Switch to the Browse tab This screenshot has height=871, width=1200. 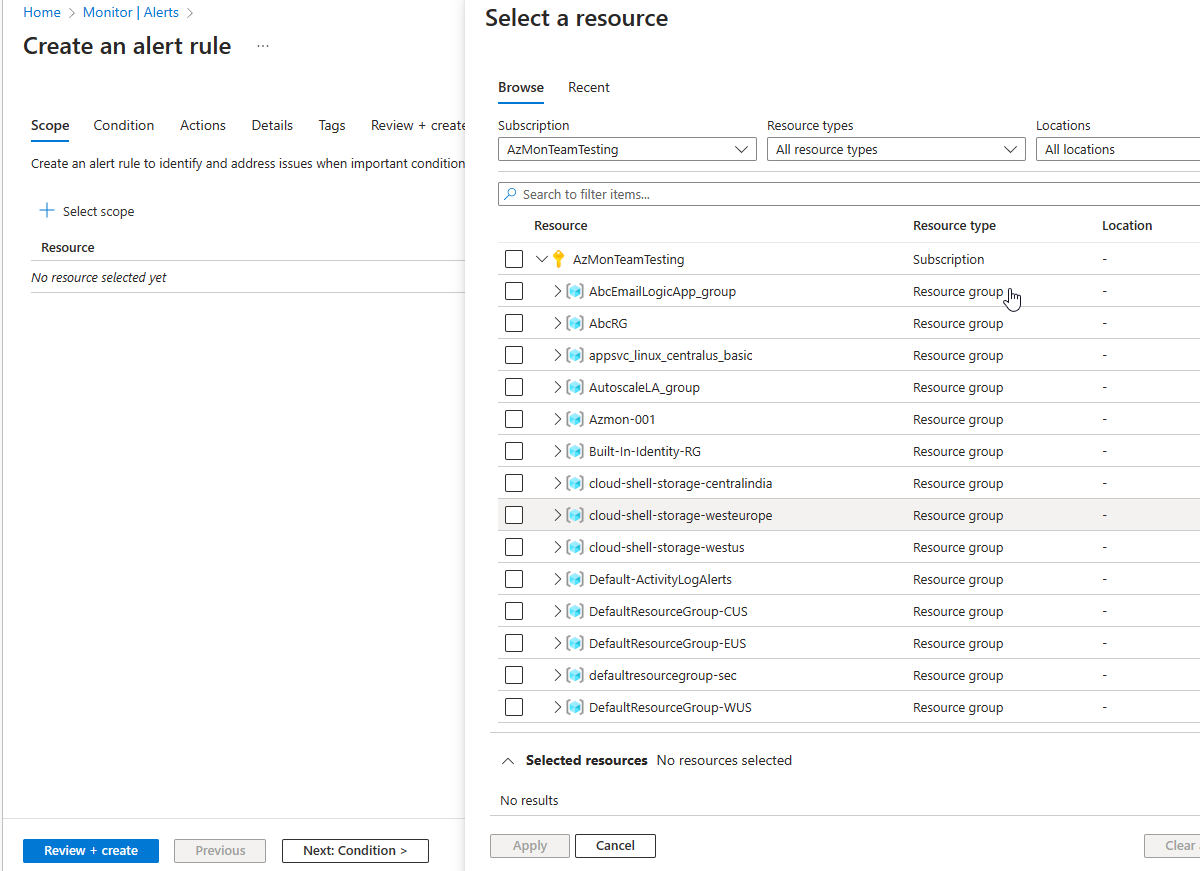click(x=521, y=87)
